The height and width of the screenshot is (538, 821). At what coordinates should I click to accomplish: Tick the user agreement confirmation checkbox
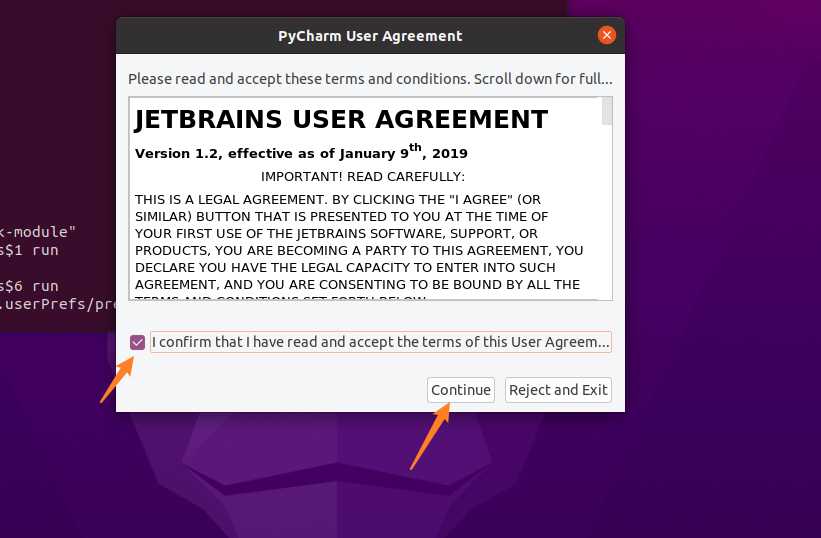(x=137, y=342)
